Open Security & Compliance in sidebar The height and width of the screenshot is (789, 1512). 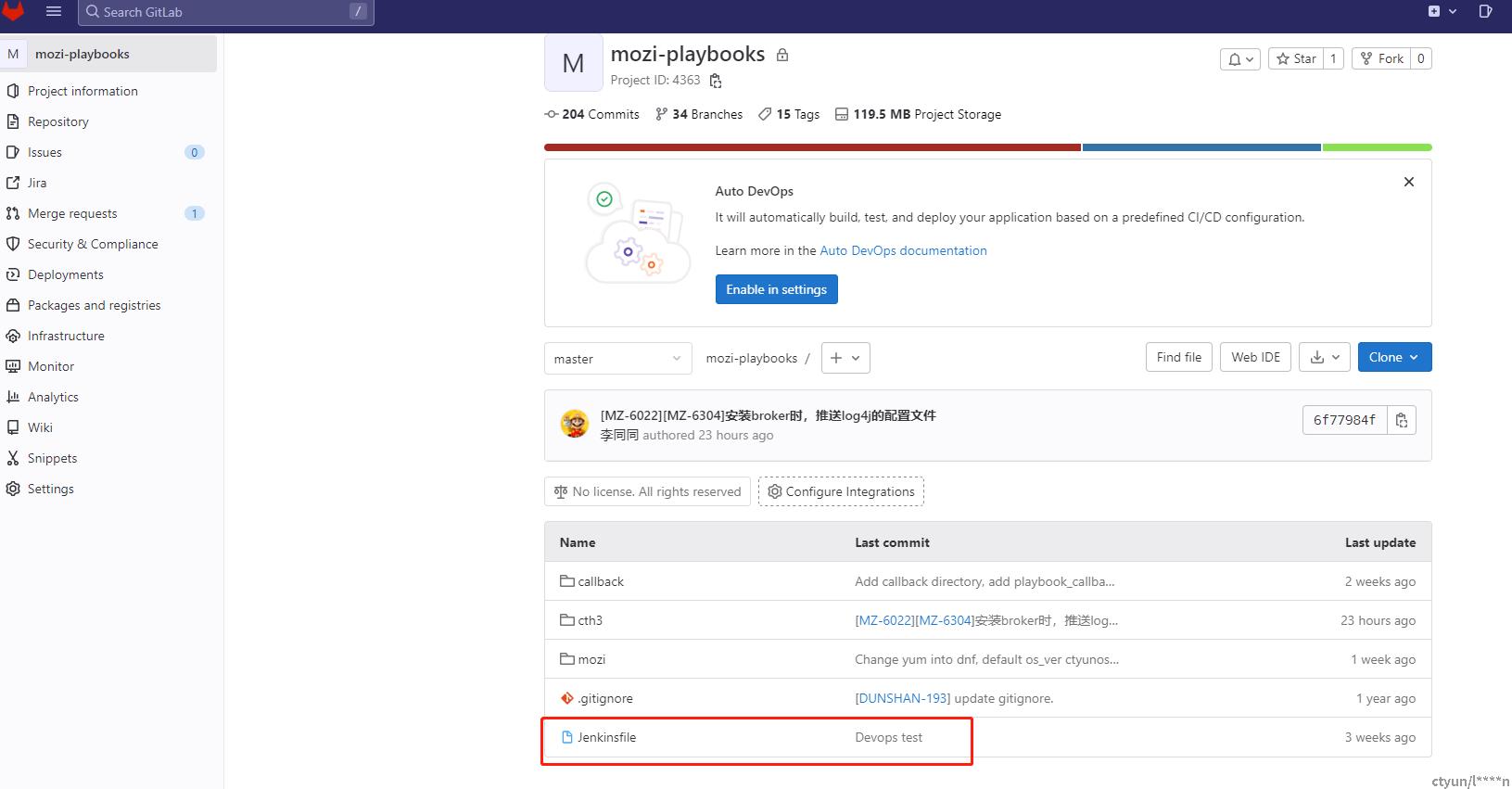tap(93, 244)
